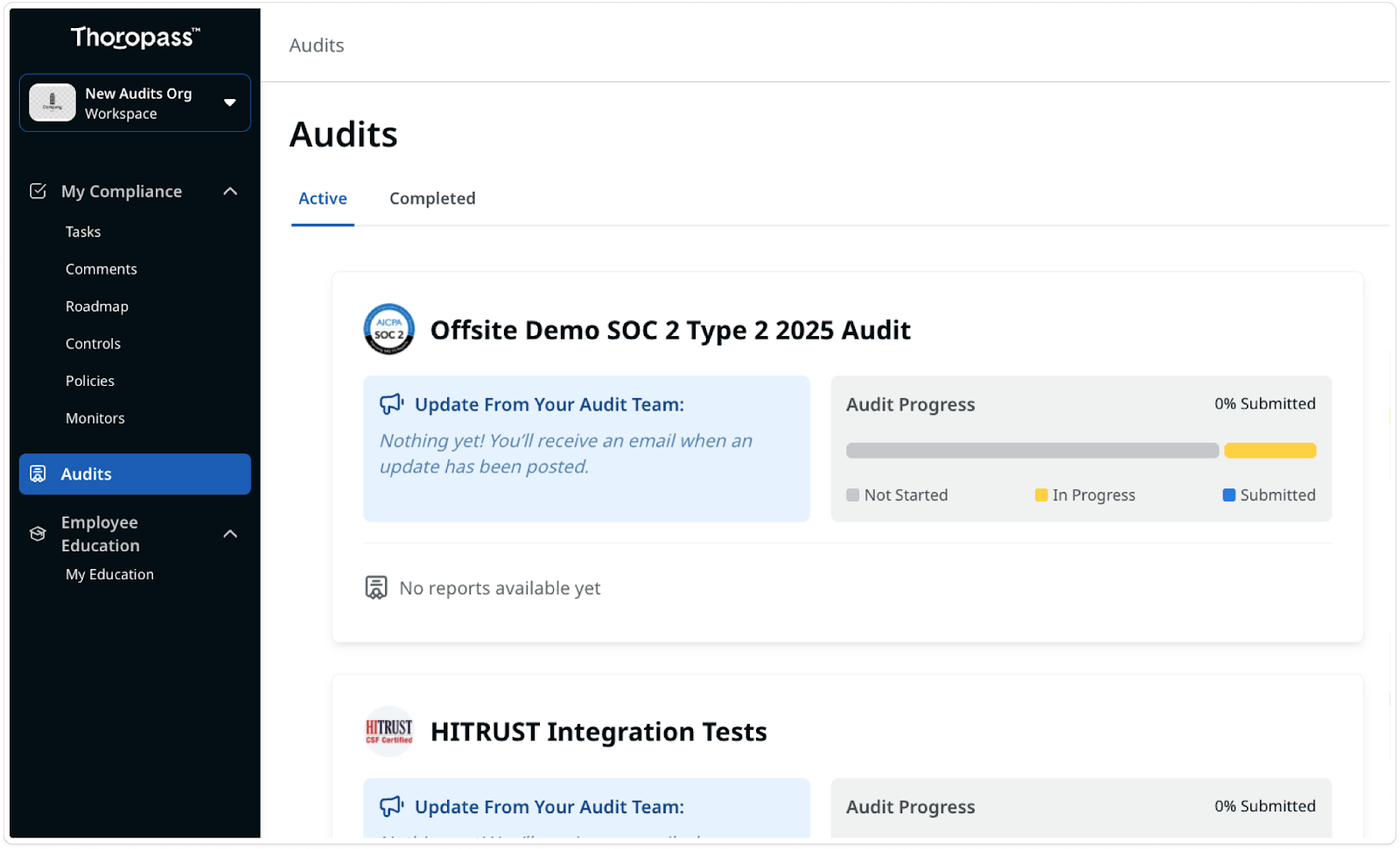The height and width of the screenshot is (849, 1400).
Task: Click the AICPA SOC 2 badge icon
Action: click(388, 329)
